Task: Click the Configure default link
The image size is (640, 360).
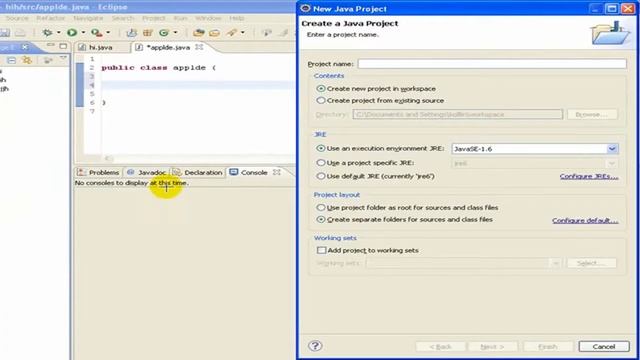Action: pos(585,220)
